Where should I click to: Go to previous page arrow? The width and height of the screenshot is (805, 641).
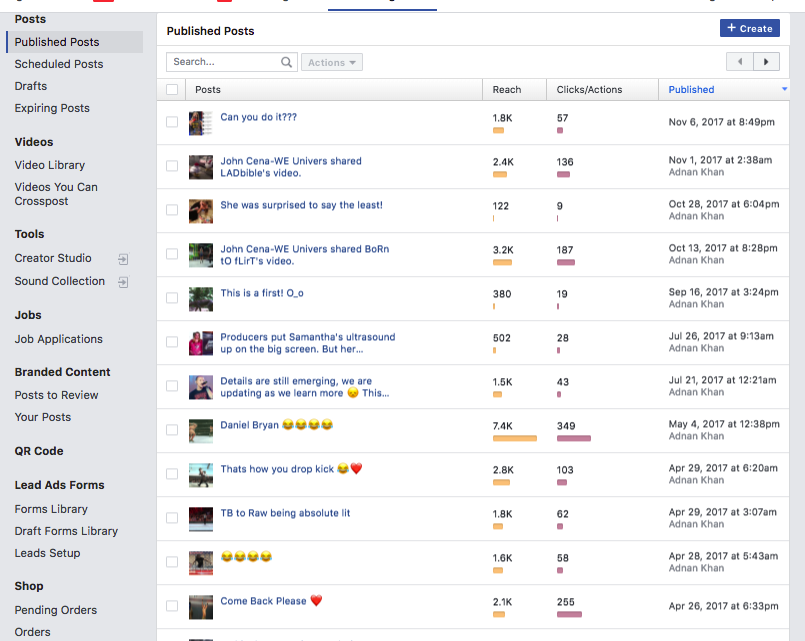click(x=740, y=62)
